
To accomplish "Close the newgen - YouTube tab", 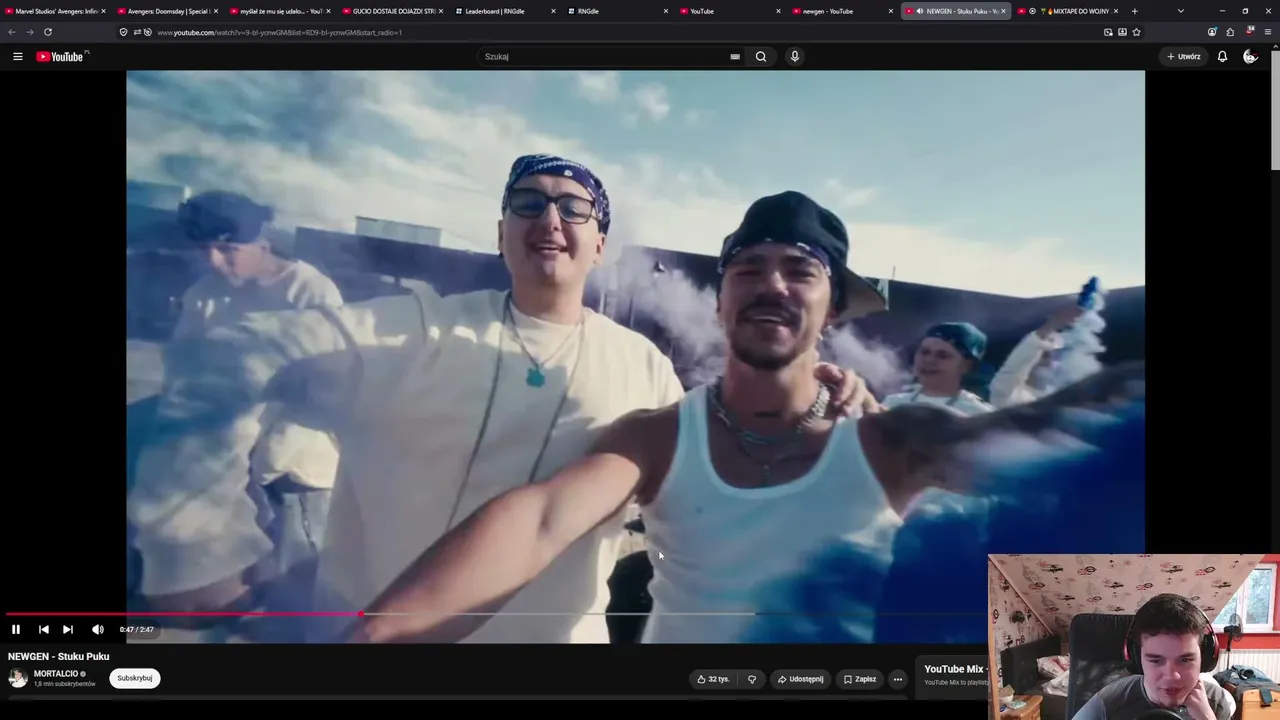I will point(890,11).
